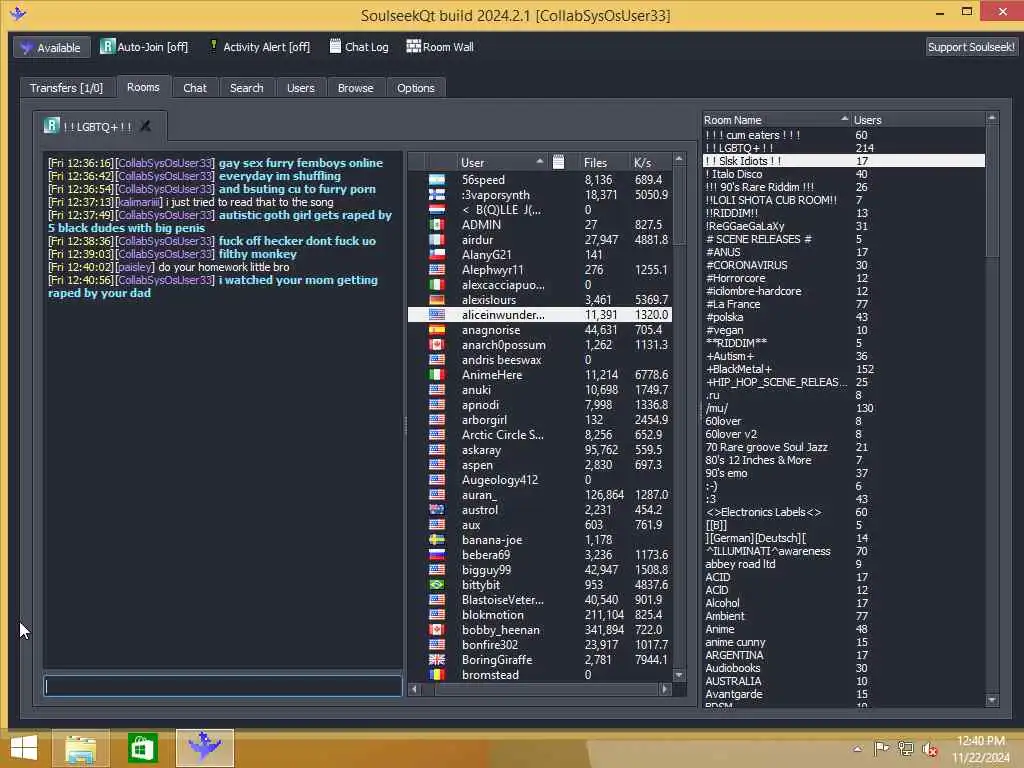
Task: Click the flag icon beside user 56speed
Action: click(x=437, y=180)
